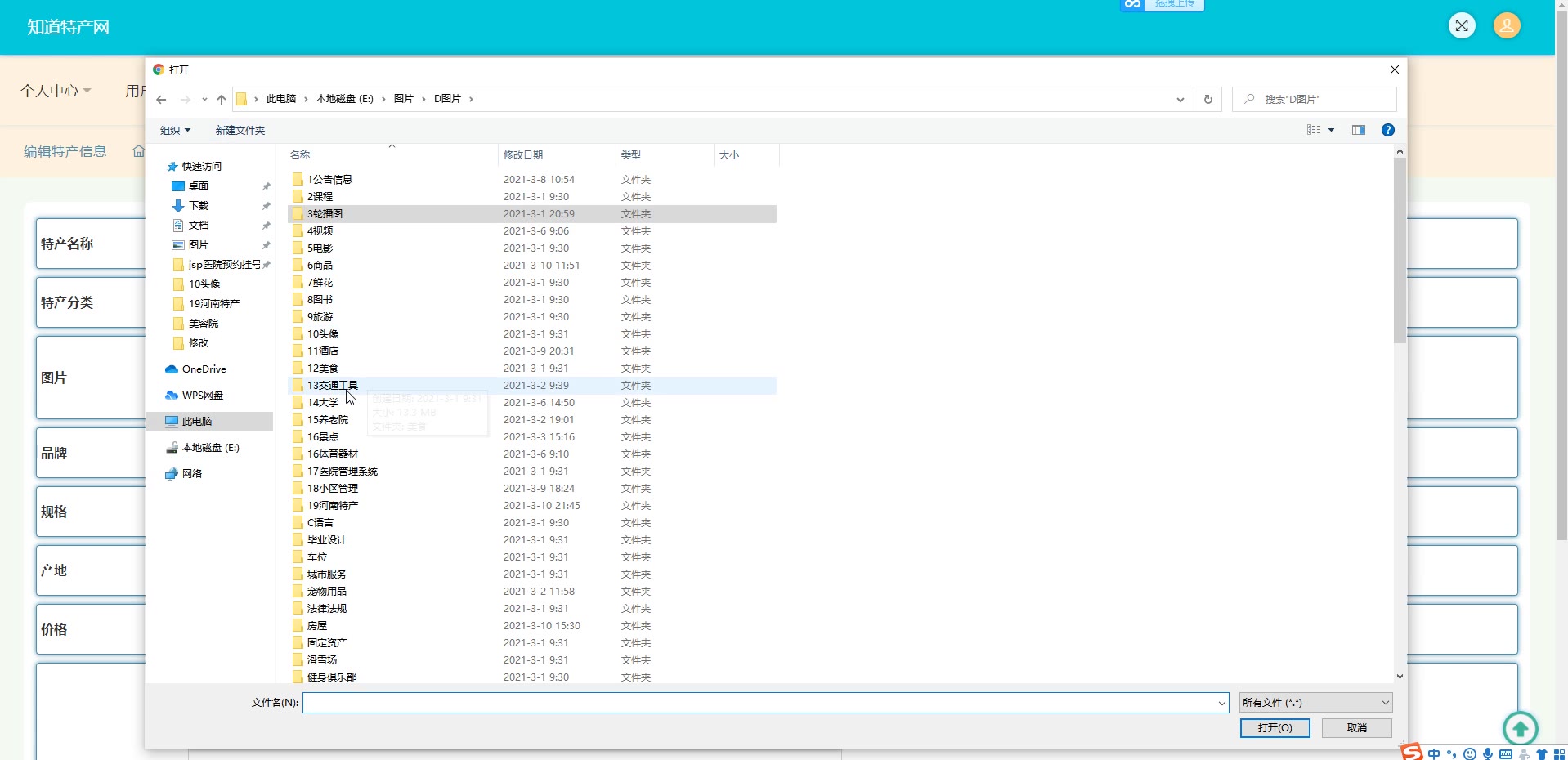Open the file type filter dropdown

pos(1315,703)
